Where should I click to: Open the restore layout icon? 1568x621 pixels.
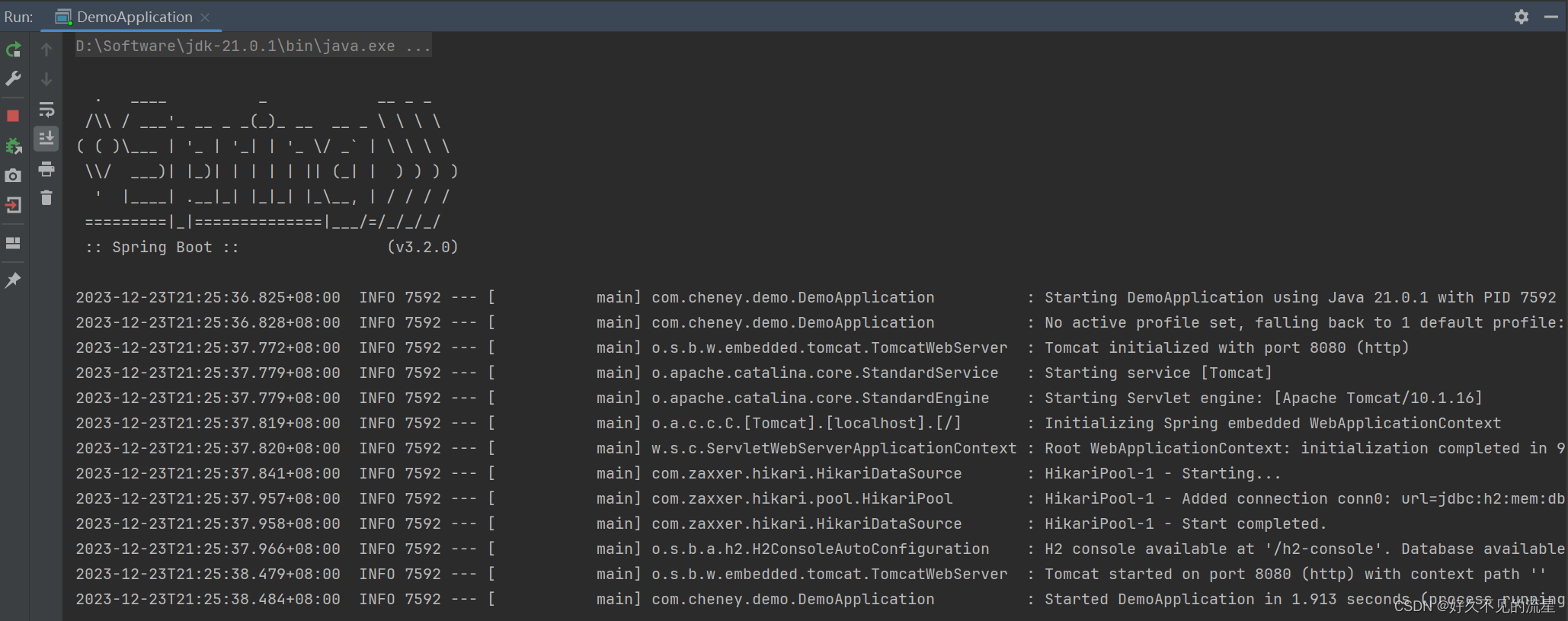pos(13,243)
